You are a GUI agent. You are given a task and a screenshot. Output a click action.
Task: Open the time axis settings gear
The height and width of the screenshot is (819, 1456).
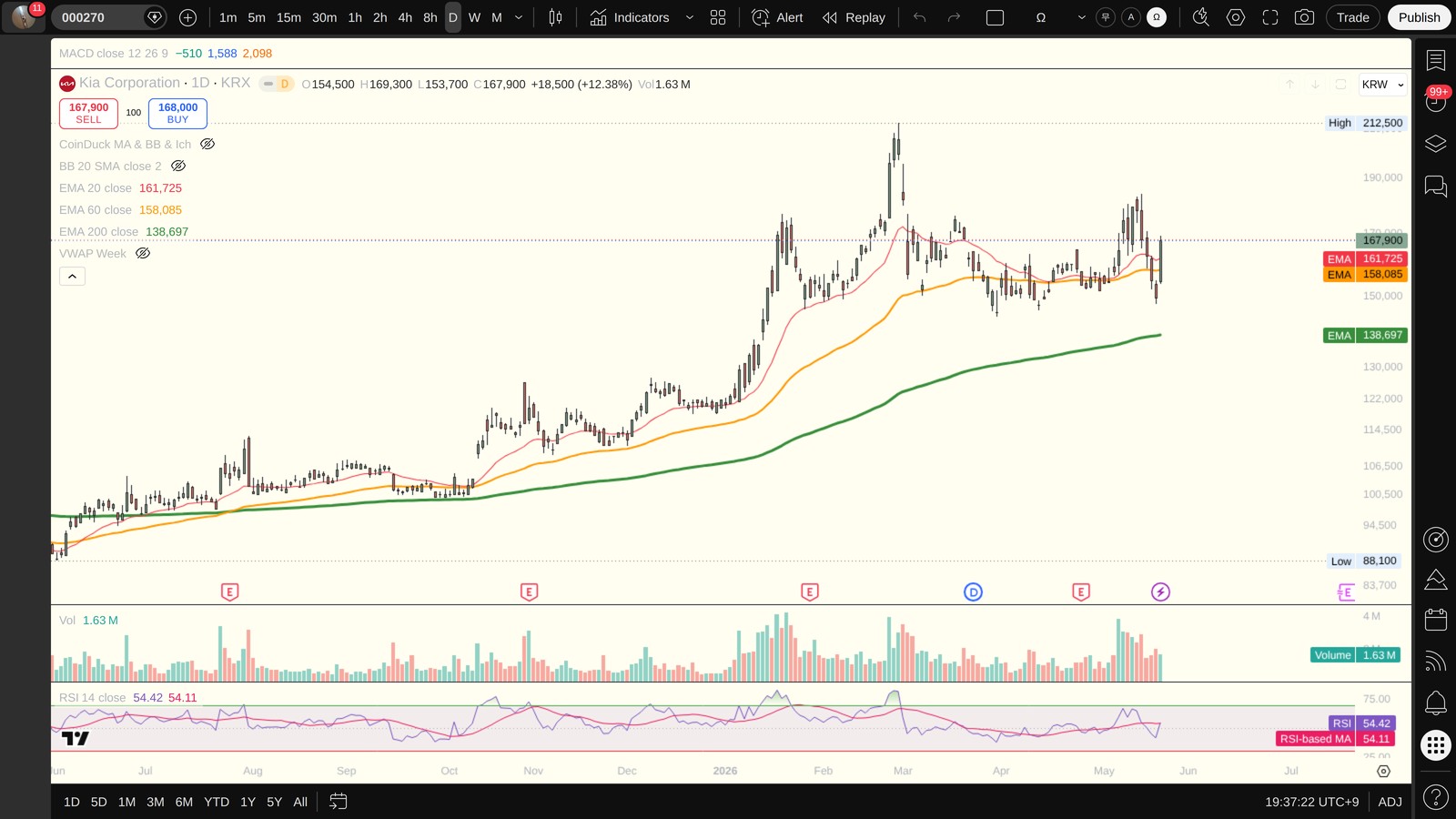(1383, 771)
